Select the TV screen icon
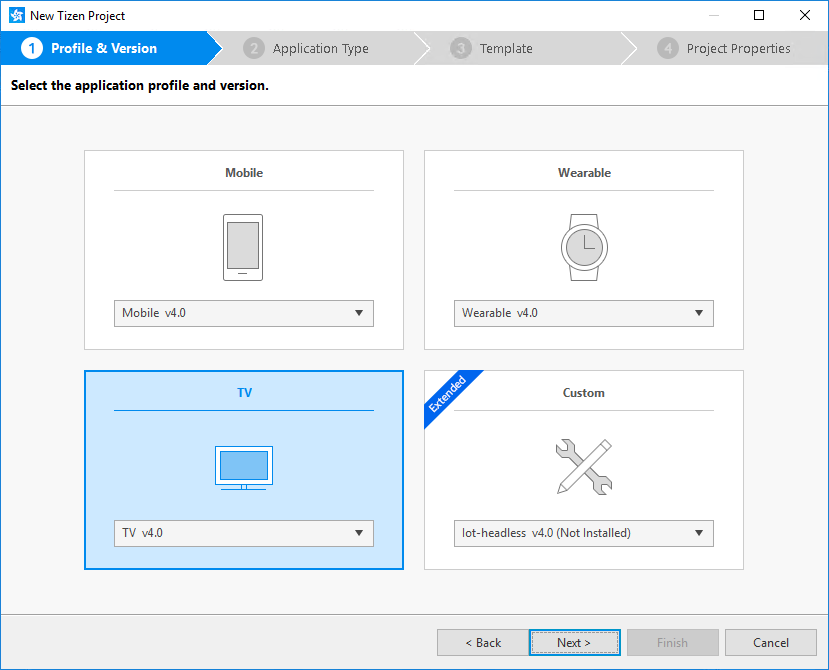This screenshot has width=829, height=670. coord(243,466)
